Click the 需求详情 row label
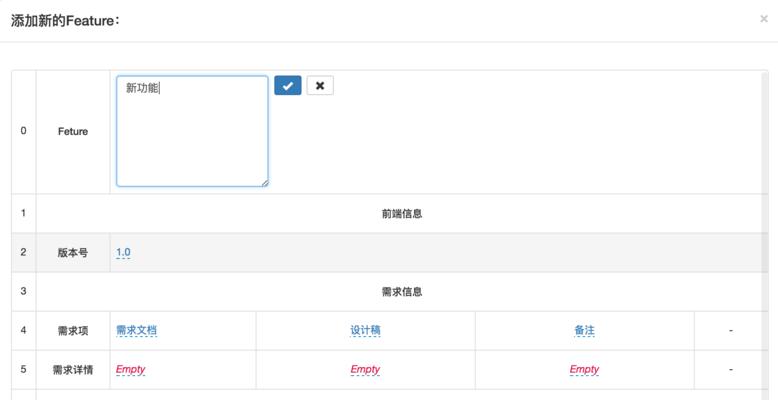This screenshot has width=778, height=400. (73, 370)
